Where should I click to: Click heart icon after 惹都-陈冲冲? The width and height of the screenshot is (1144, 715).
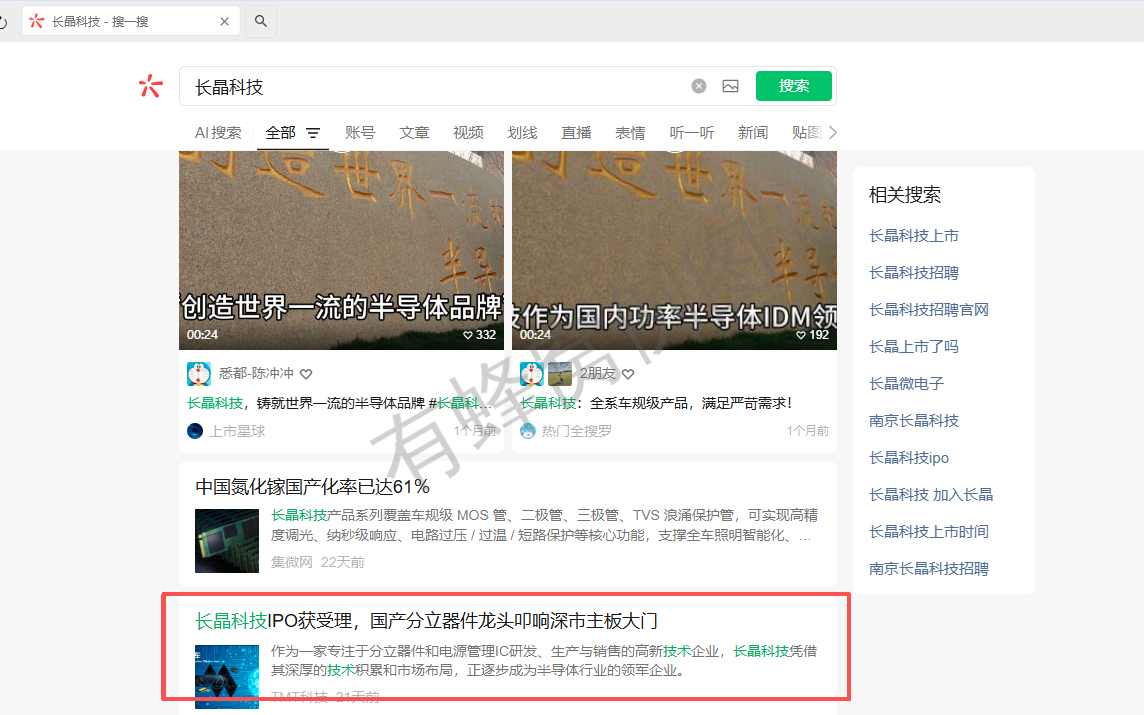[306, 374]
